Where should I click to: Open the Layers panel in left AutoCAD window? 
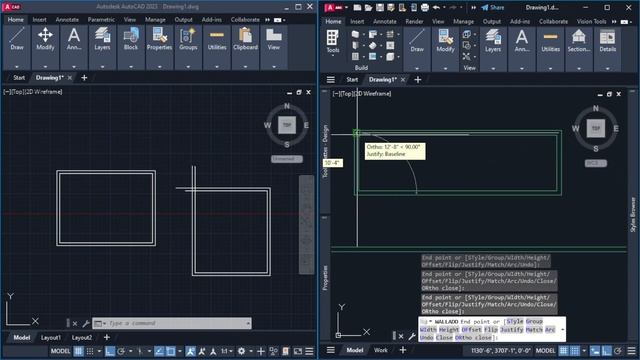pos(102,39)
